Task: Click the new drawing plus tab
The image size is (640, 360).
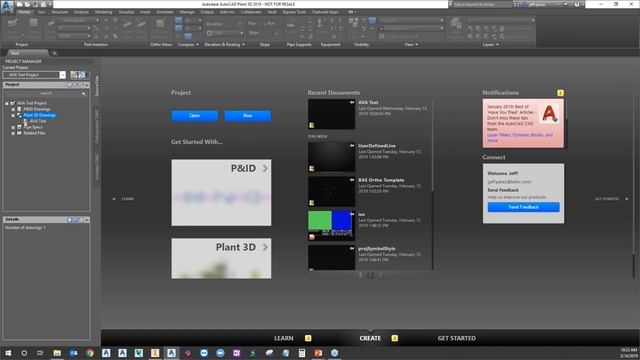Action: (x=54, y=53)
